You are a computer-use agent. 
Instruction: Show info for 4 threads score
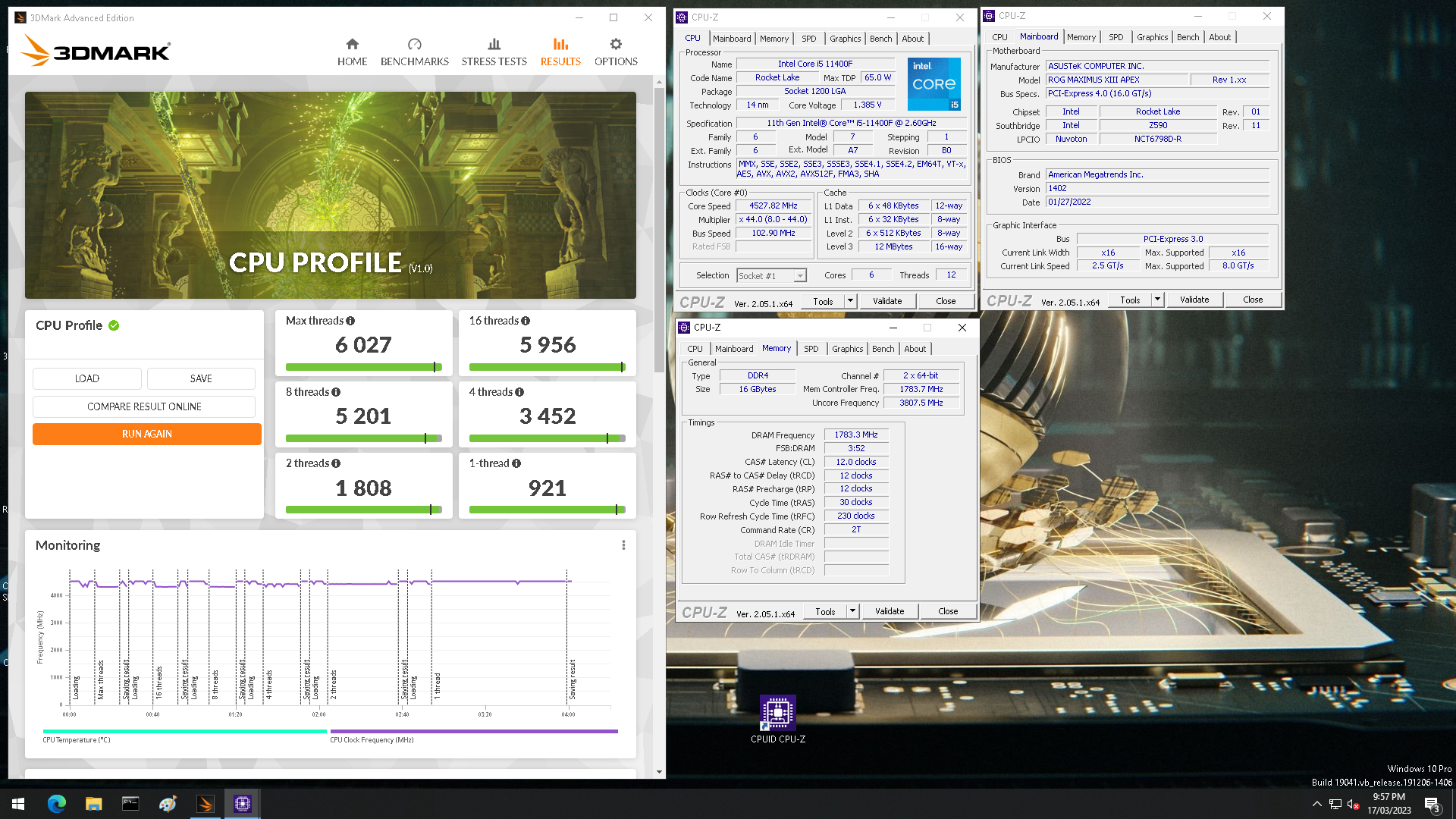tap(519, 392)
